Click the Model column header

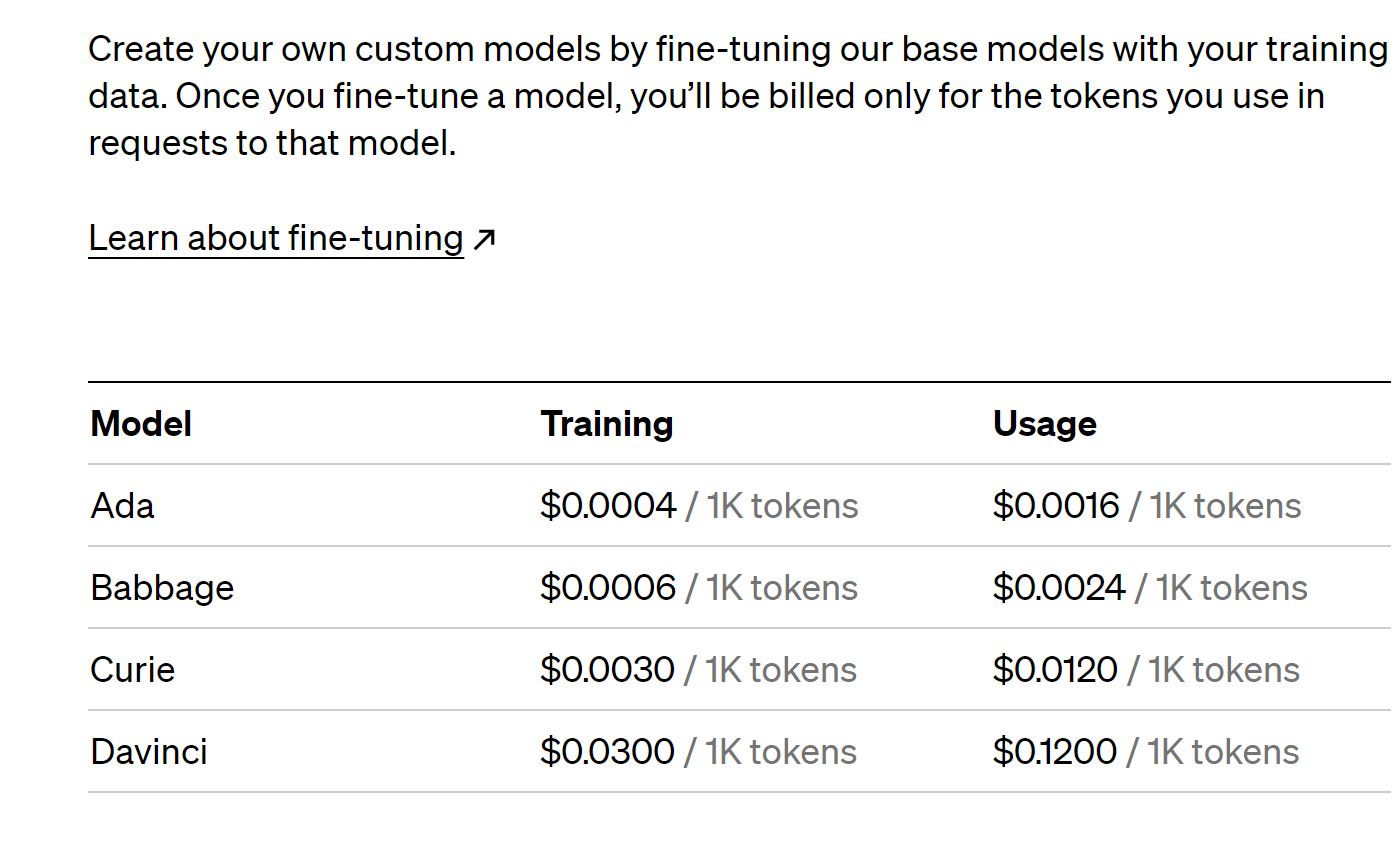(x=141, y=424)
